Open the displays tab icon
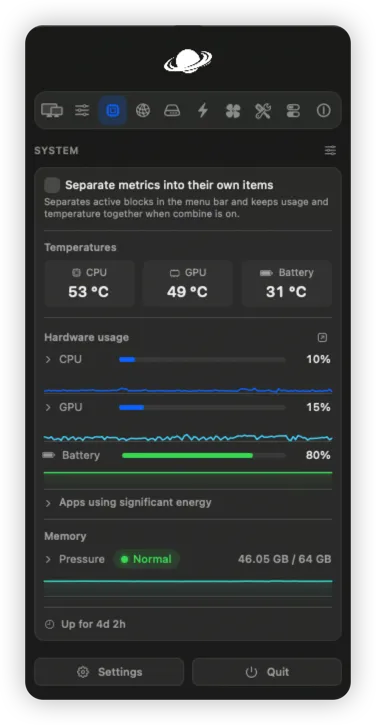The image size is (376, 725). pyautogui.click(x=52, y=111)
